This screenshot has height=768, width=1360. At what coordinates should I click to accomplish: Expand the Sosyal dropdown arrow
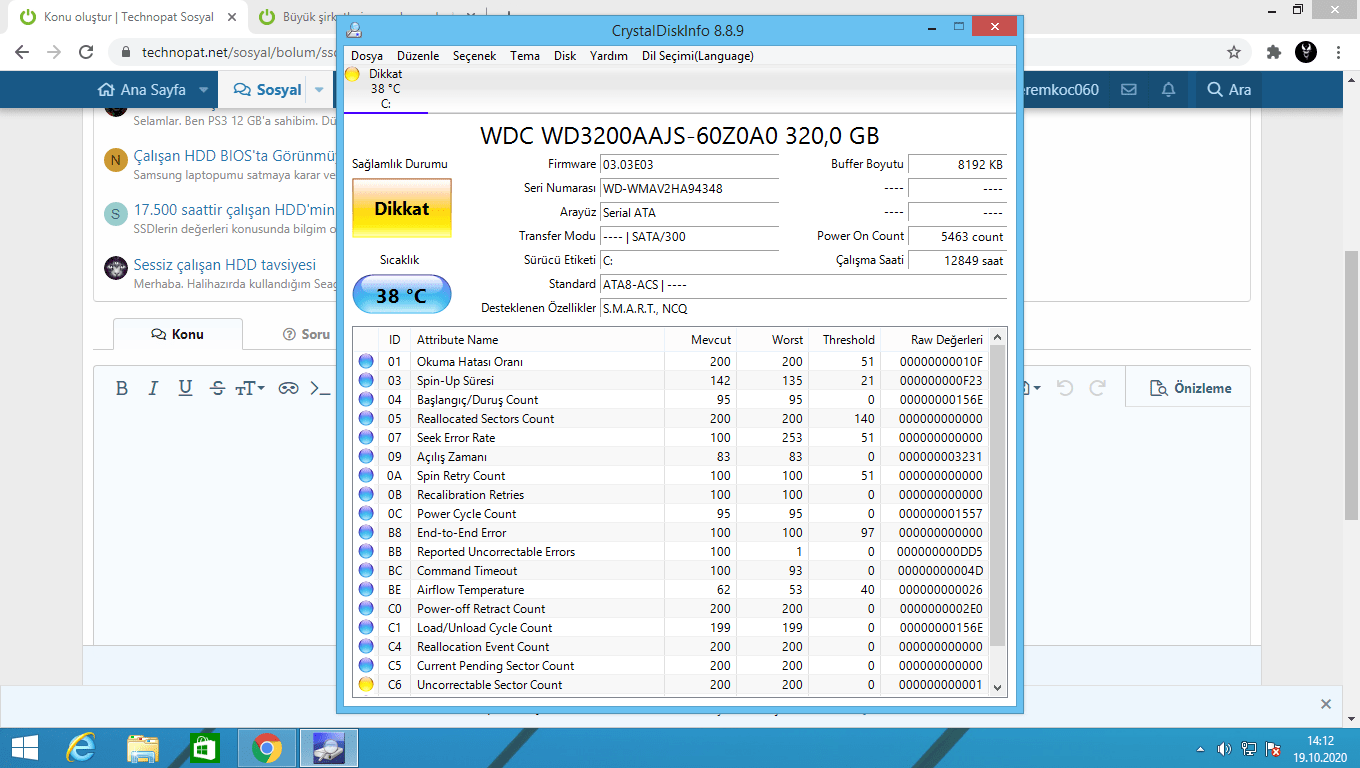pyautogui.click(x=319, y=90)
